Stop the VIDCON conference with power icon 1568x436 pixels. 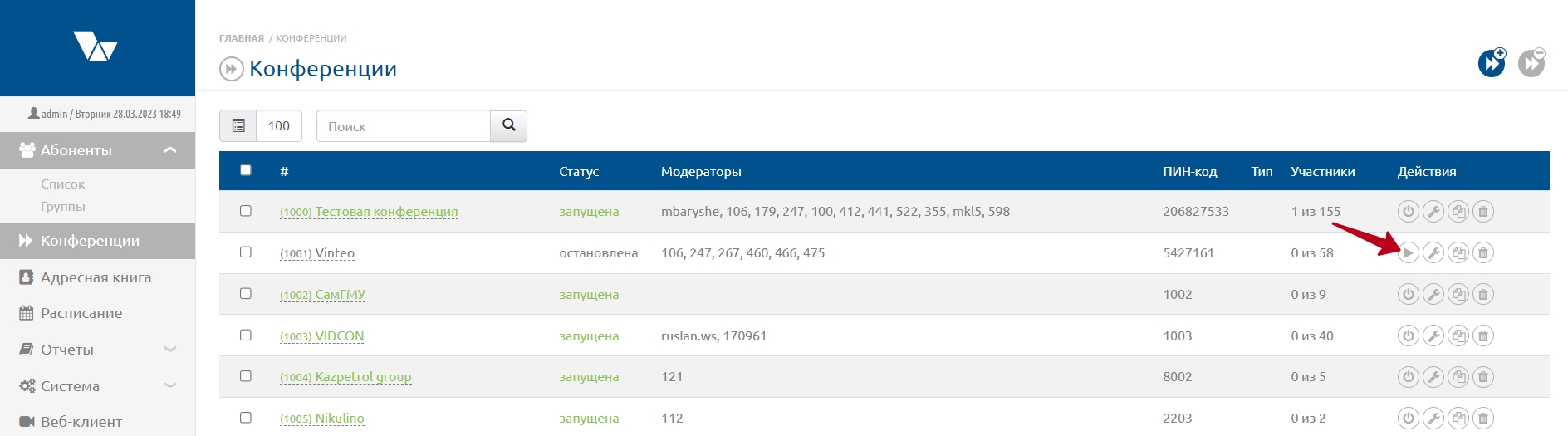click(x=1409, y=336)
